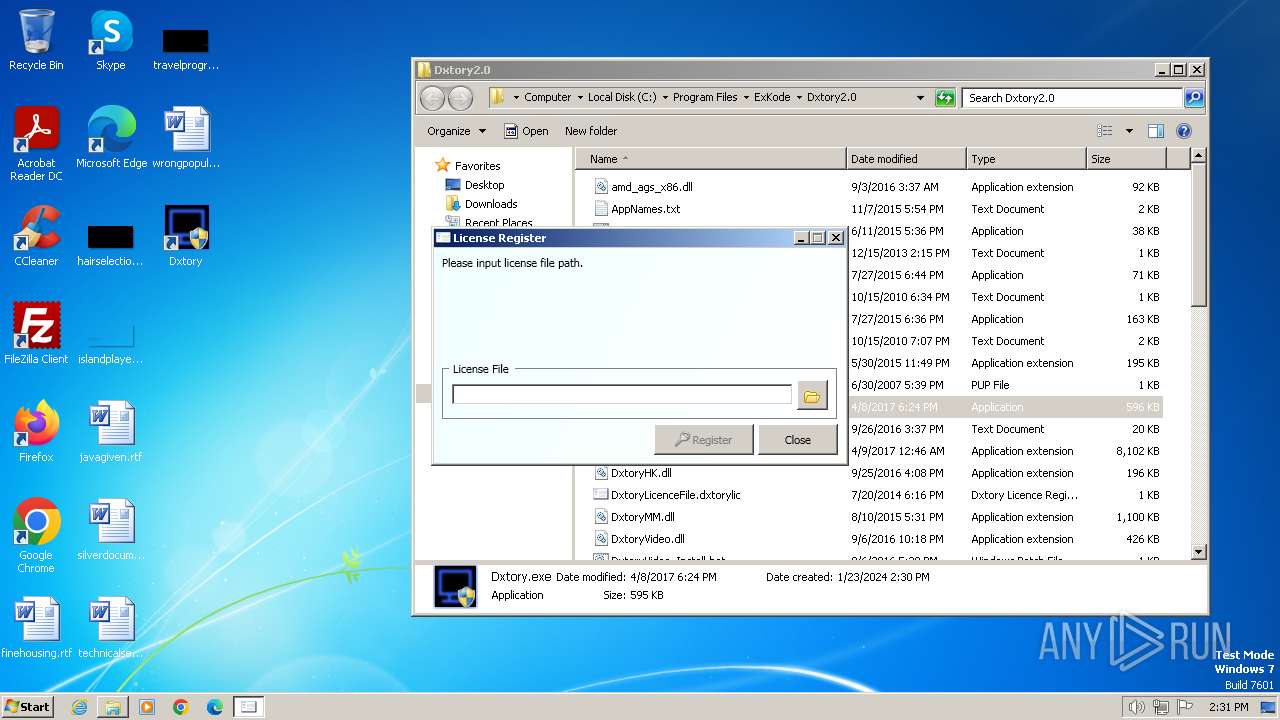Sort files by Type column header
This screenshot has width=1280, height=720.
(x=1026, y=159)
